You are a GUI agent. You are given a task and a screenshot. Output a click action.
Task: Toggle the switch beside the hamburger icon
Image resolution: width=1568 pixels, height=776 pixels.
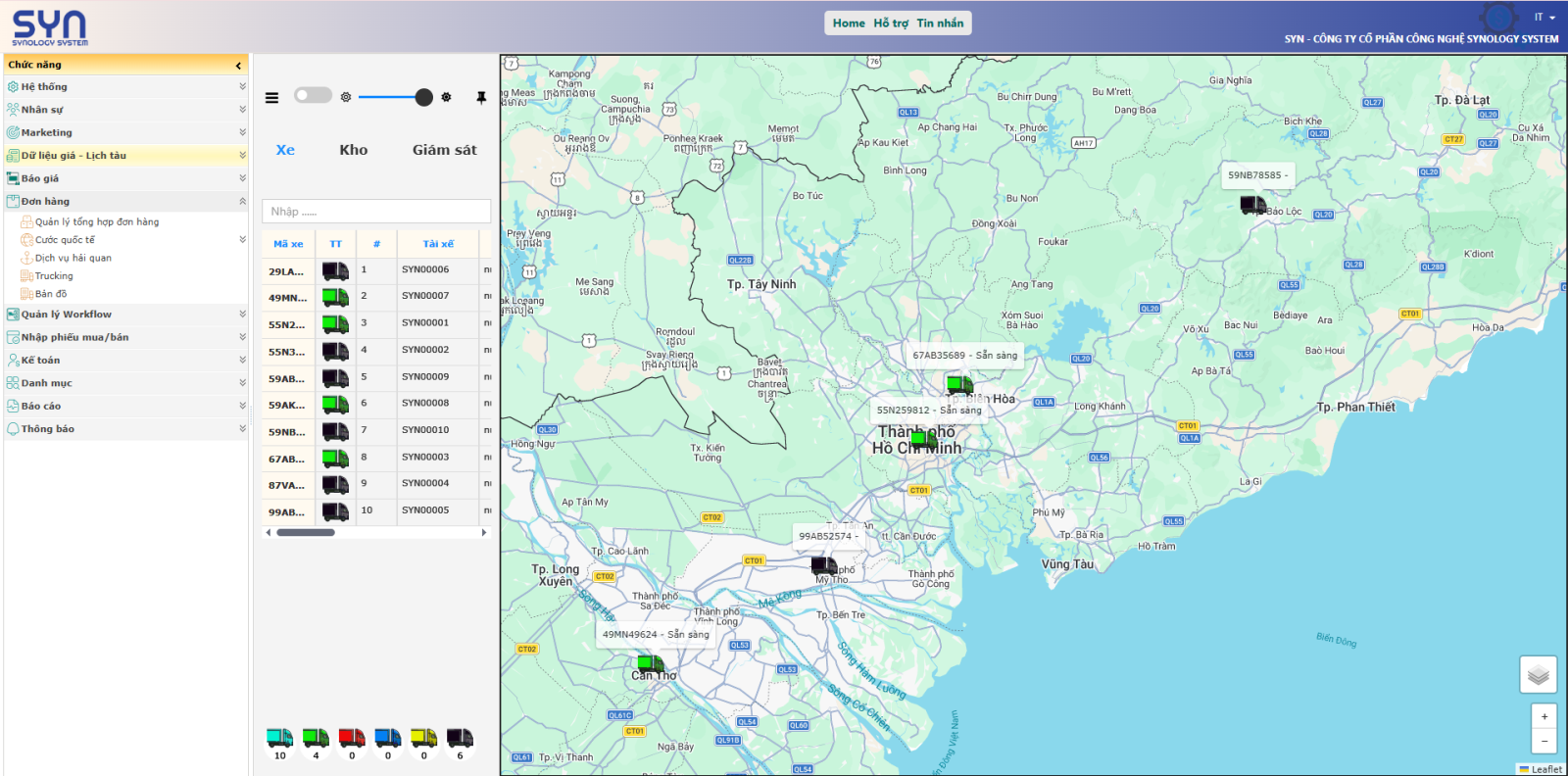coord(314,95)
